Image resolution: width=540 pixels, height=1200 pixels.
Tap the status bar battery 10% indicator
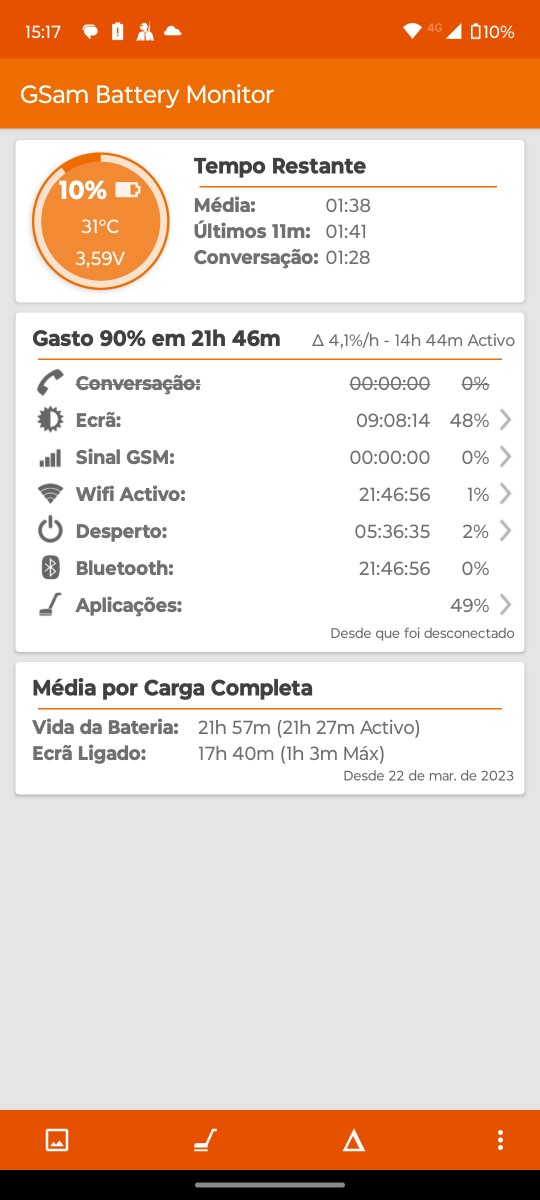[x=492, y=32]
